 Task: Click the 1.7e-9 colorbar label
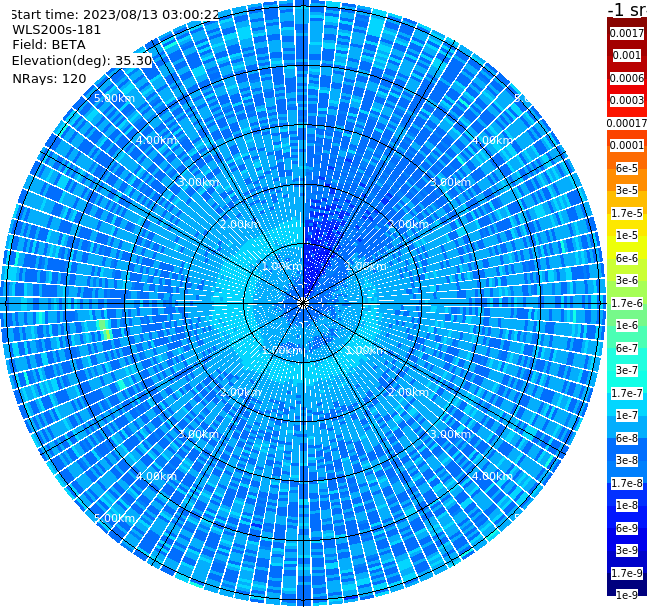click(x=627, y=573)
